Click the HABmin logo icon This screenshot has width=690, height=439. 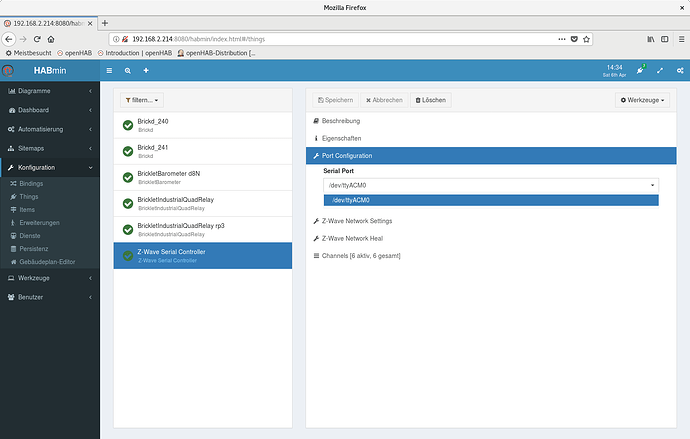click(8, 70)
